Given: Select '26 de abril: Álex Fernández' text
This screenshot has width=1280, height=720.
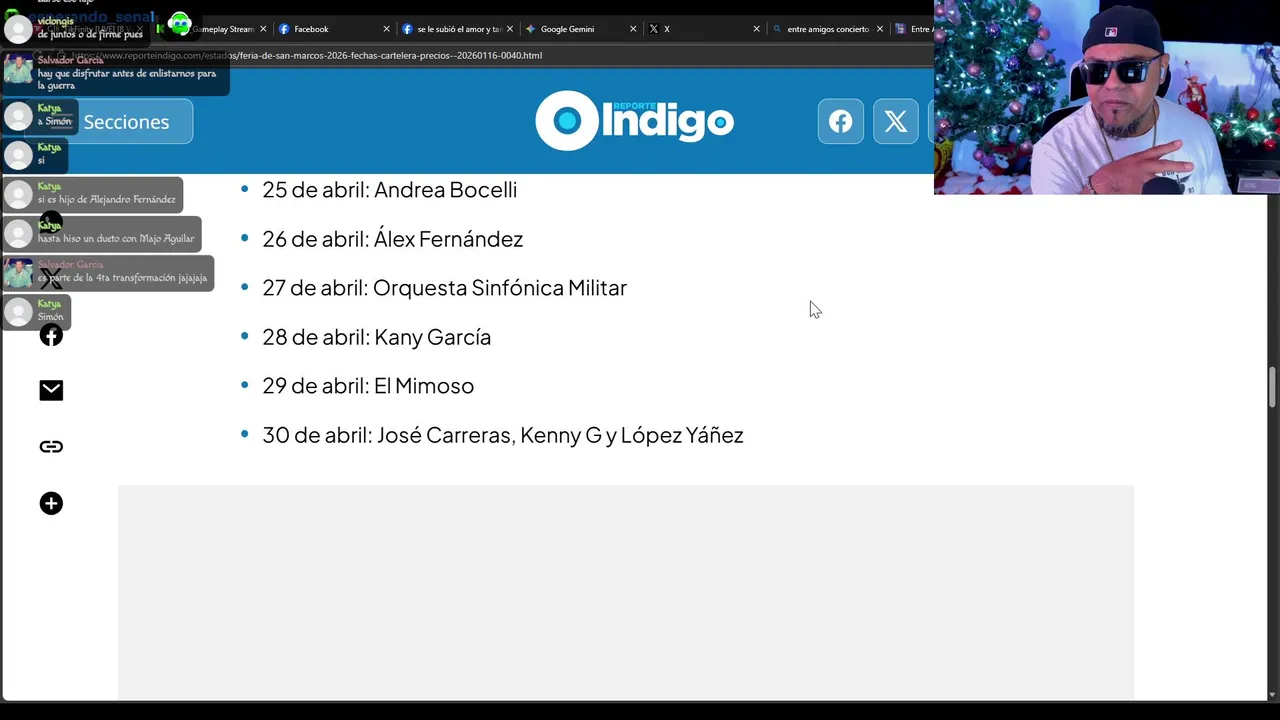Looking at the screenshot, I should 392,239.
